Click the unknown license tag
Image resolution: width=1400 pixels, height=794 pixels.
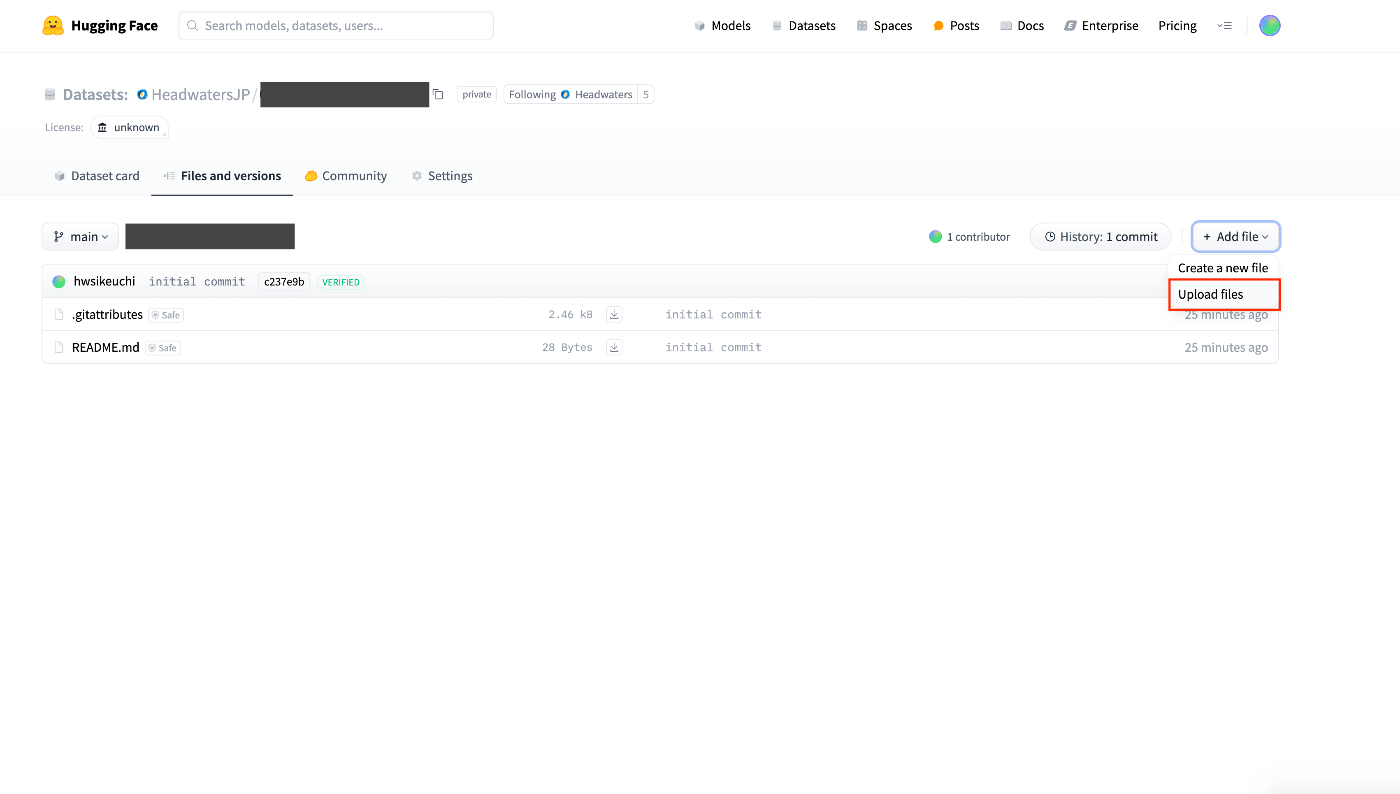pyautogui.click(x=129, y=127)
